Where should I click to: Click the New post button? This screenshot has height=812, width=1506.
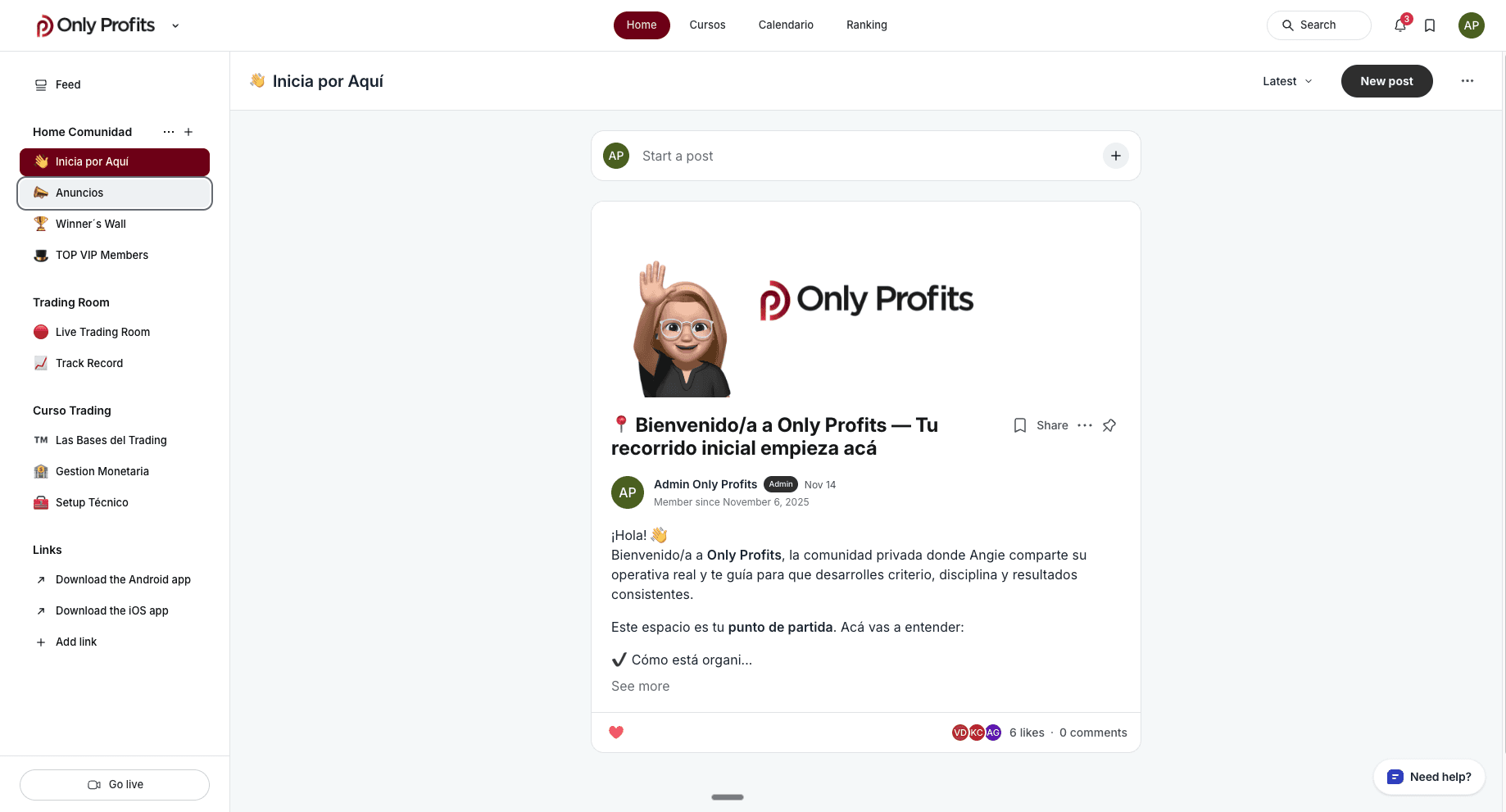pos(1386,81)
